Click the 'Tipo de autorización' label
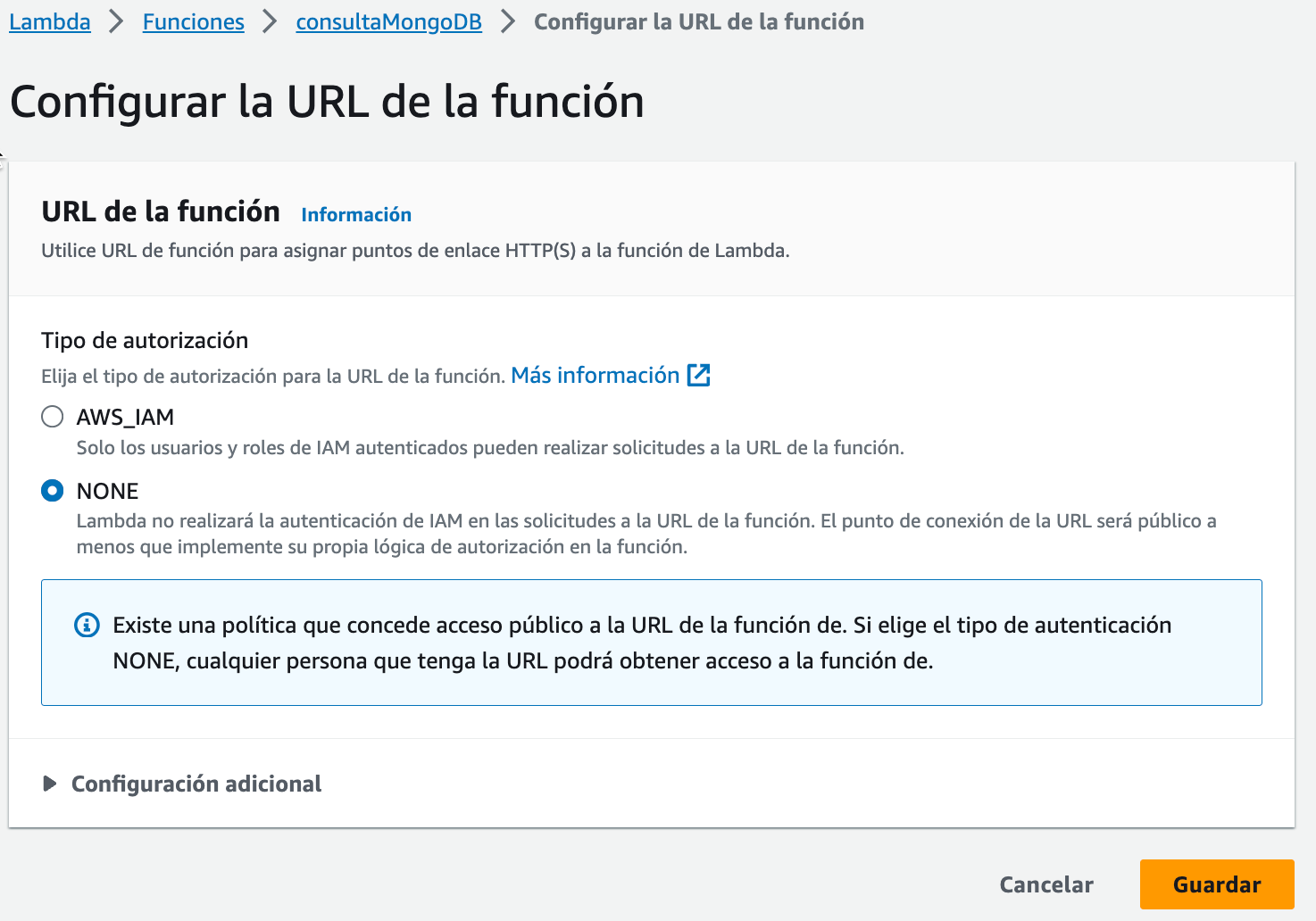The width and height of the screenshot is (1316, 921). pos(145,340)
